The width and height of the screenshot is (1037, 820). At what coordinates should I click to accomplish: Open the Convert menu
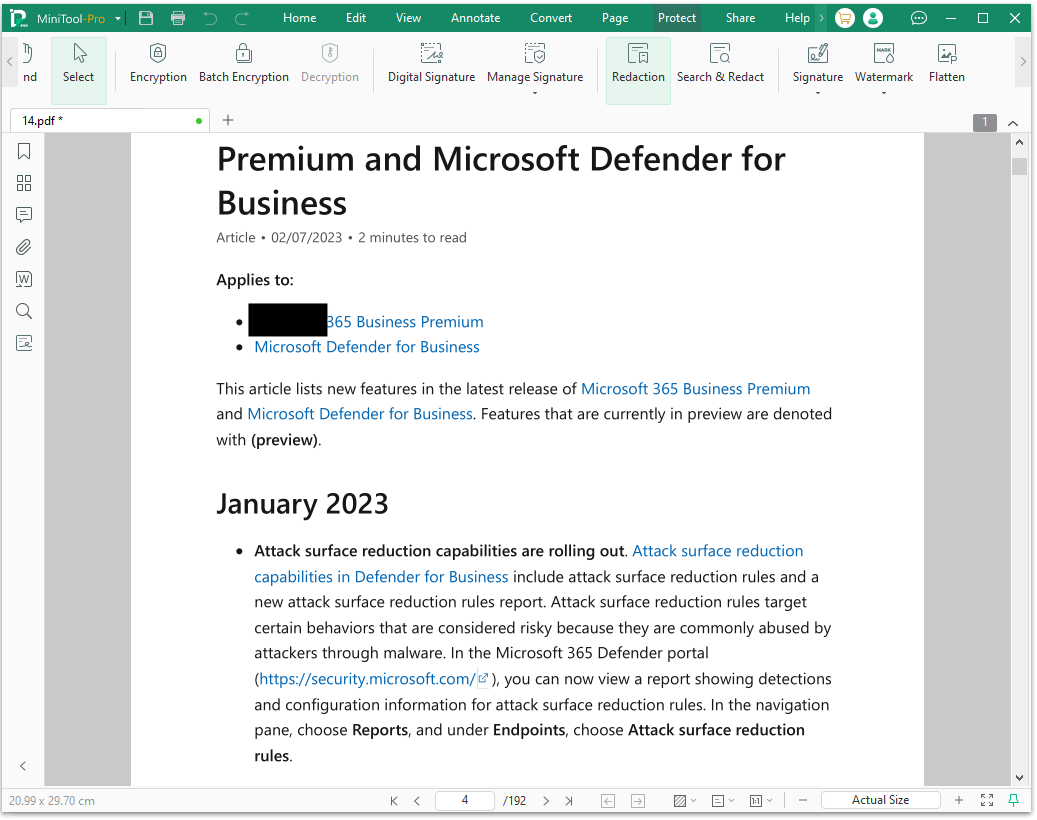550,17
